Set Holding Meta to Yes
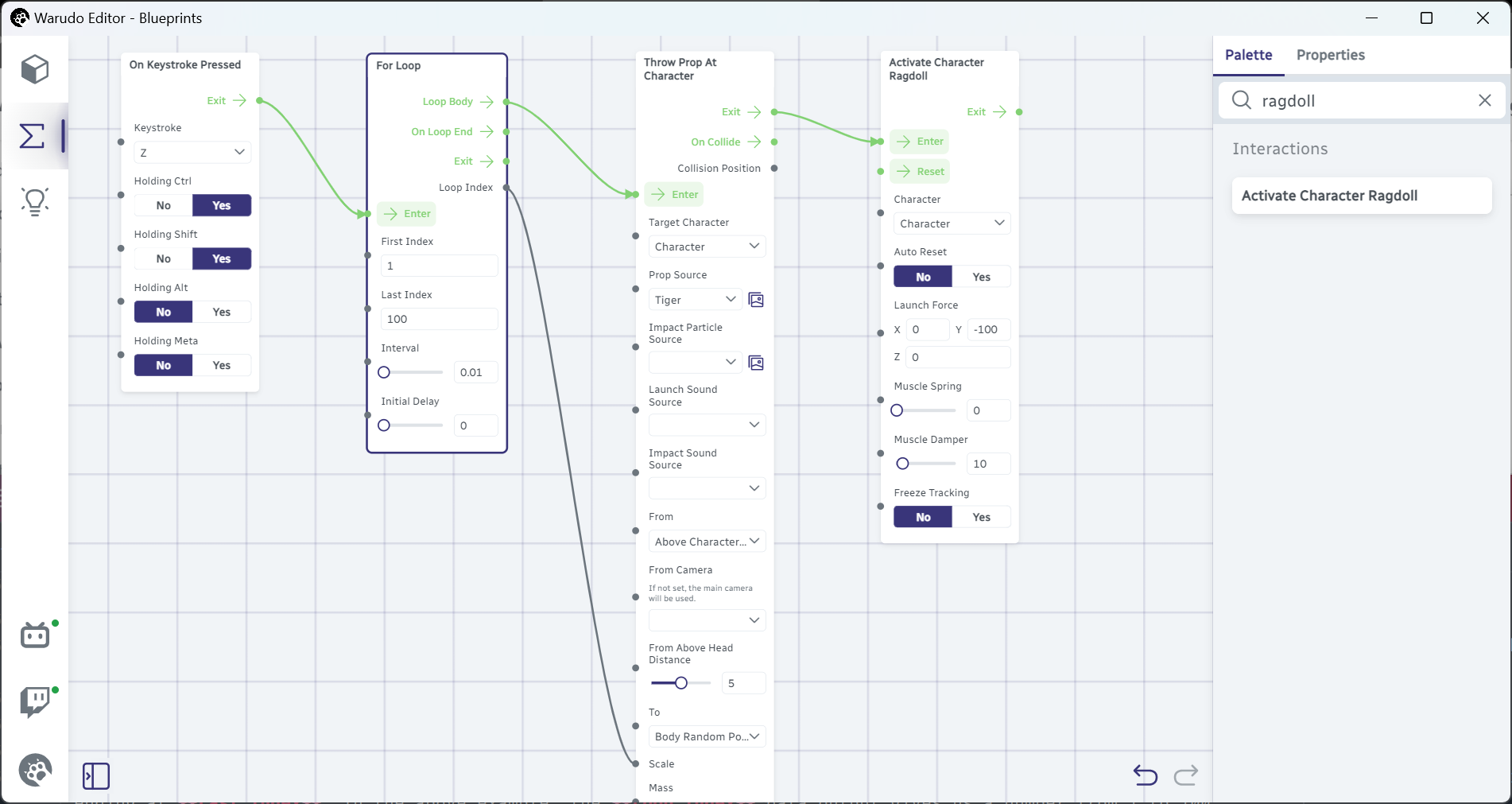This screenshot has height=804, width=1512. [x=222, y=365]
